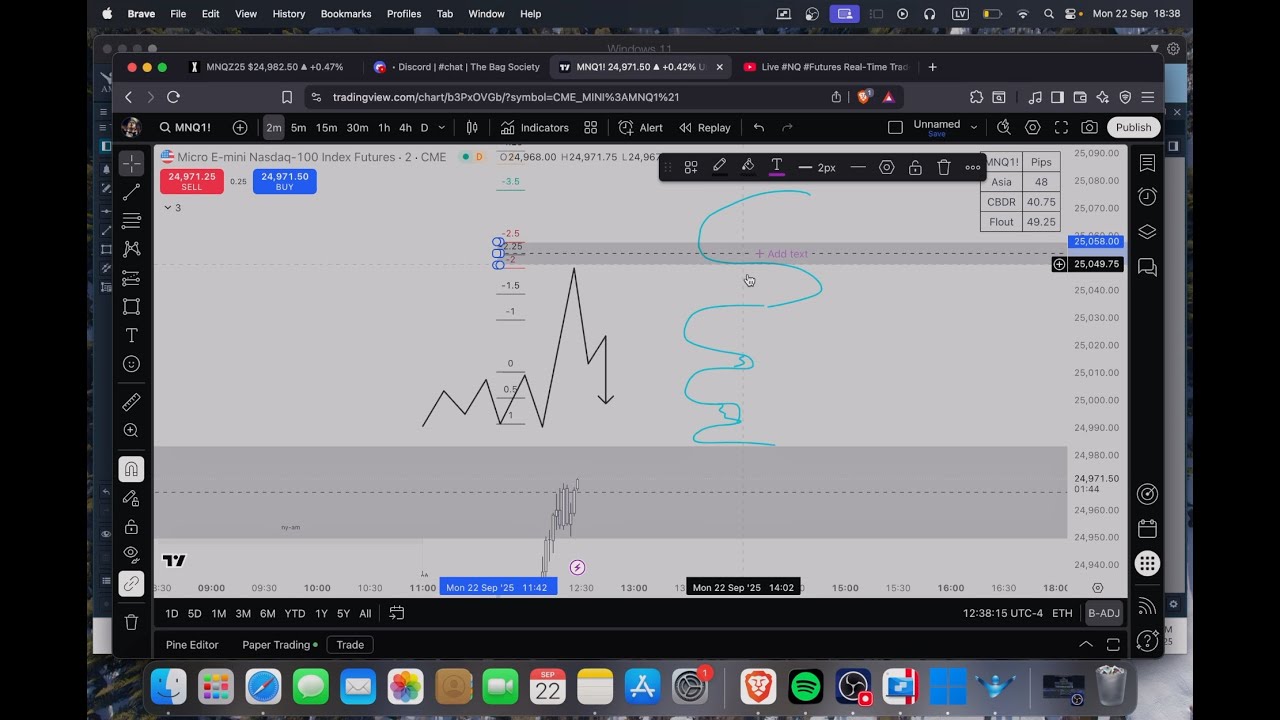
Task: Click the Publish button
Action: point(1133,128)
